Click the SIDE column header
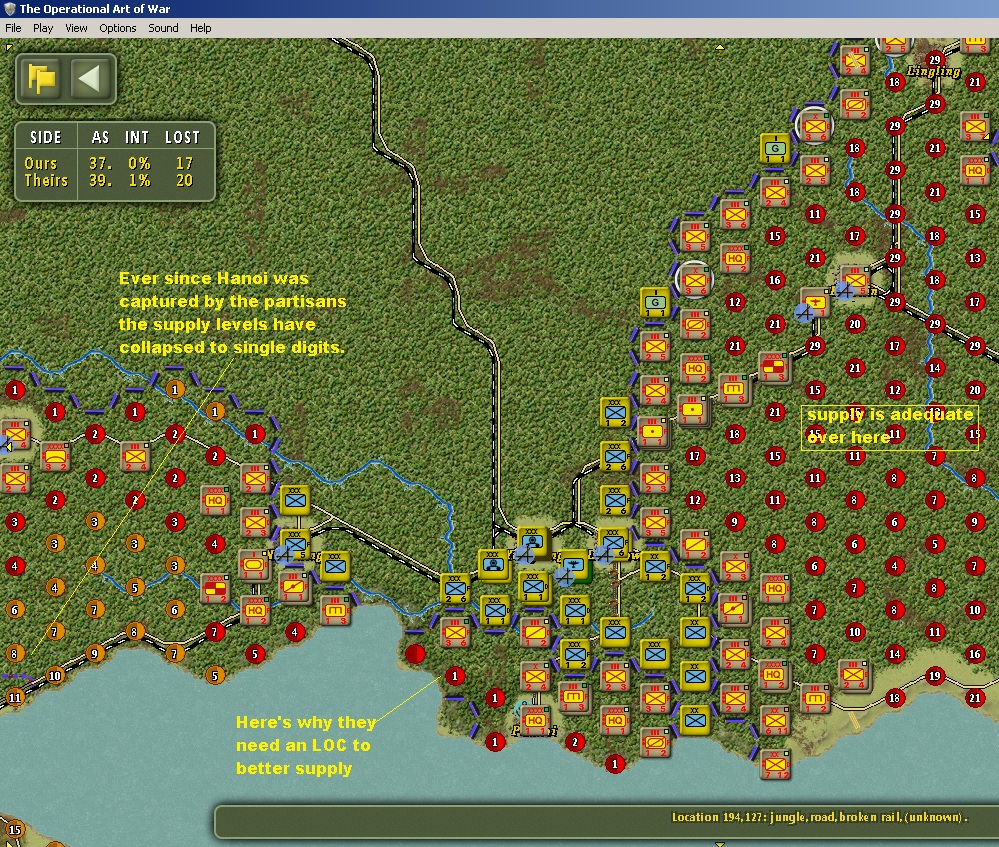The height and width of the screenshot is (847, 999). pyautogui.click(x=46, y=137)
